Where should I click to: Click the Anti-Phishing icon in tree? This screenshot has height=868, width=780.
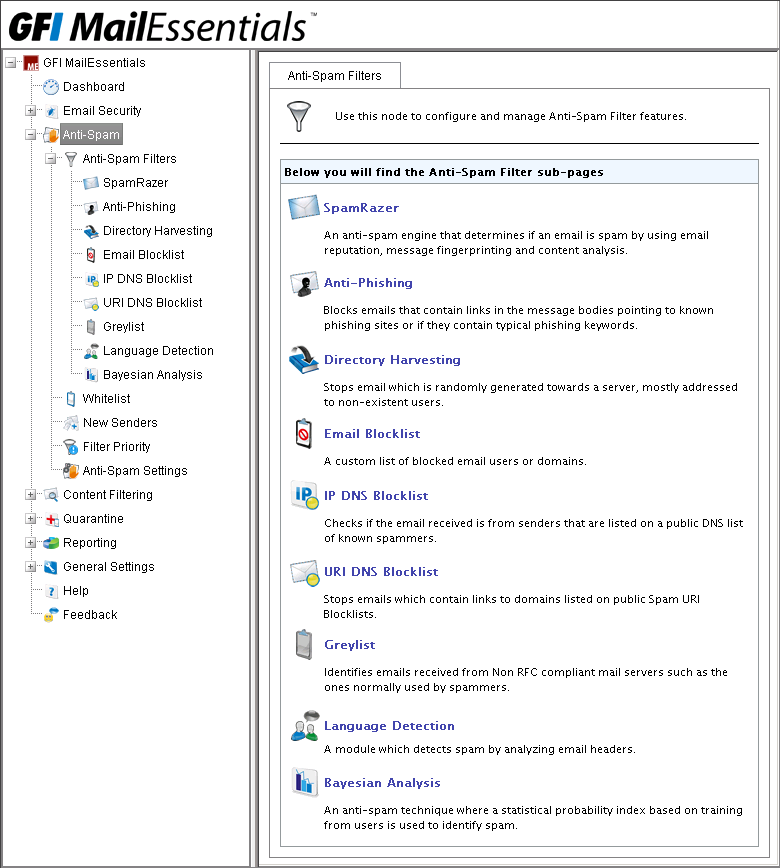(x=91, y=208)
